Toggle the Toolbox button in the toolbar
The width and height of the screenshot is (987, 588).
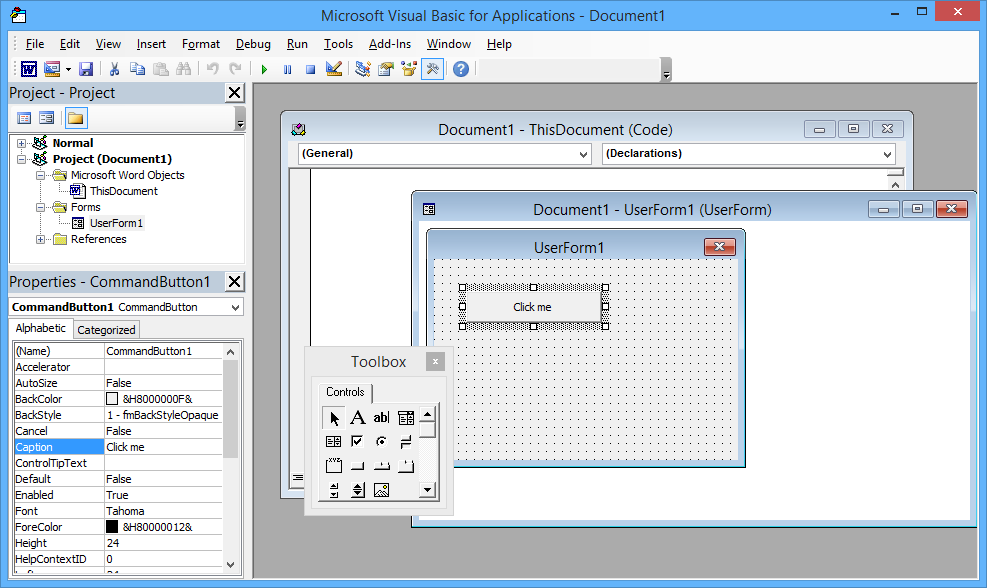tap(432, 69)
